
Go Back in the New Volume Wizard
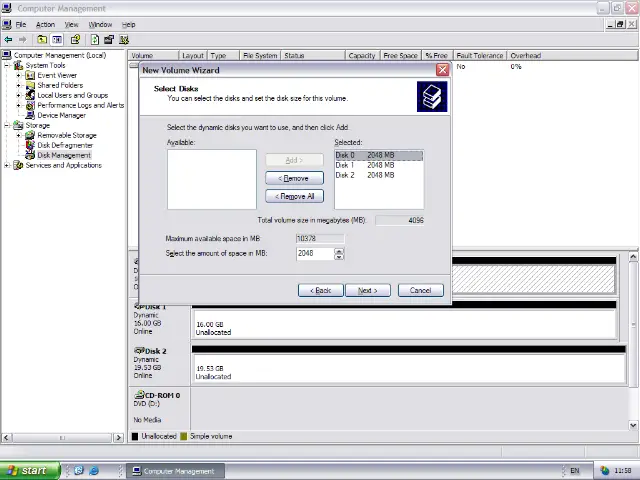[320, 290]
